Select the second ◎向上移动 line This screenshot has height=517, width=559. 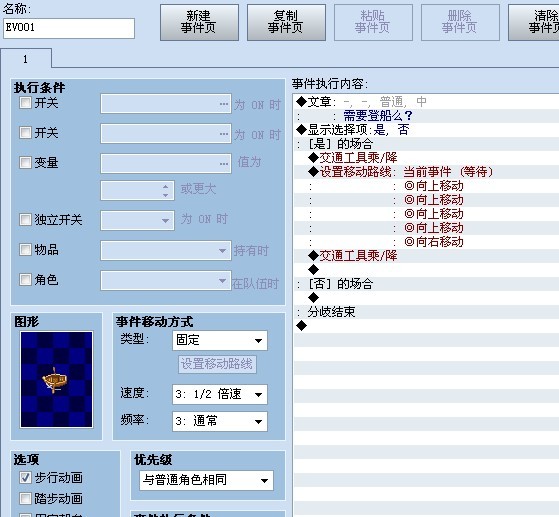click(x=427, y=200)
